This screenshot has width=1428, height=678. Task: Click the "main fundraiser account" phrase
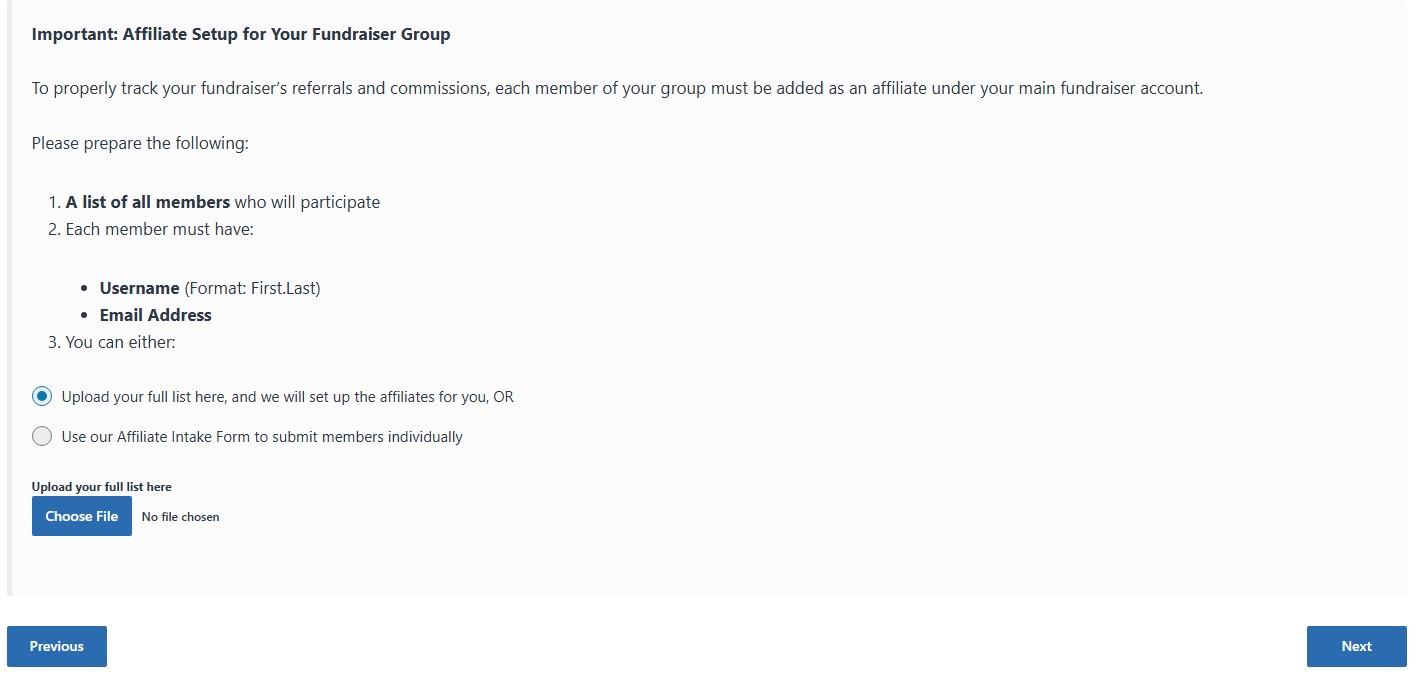pyautogui.click(x=1110, y=88)
